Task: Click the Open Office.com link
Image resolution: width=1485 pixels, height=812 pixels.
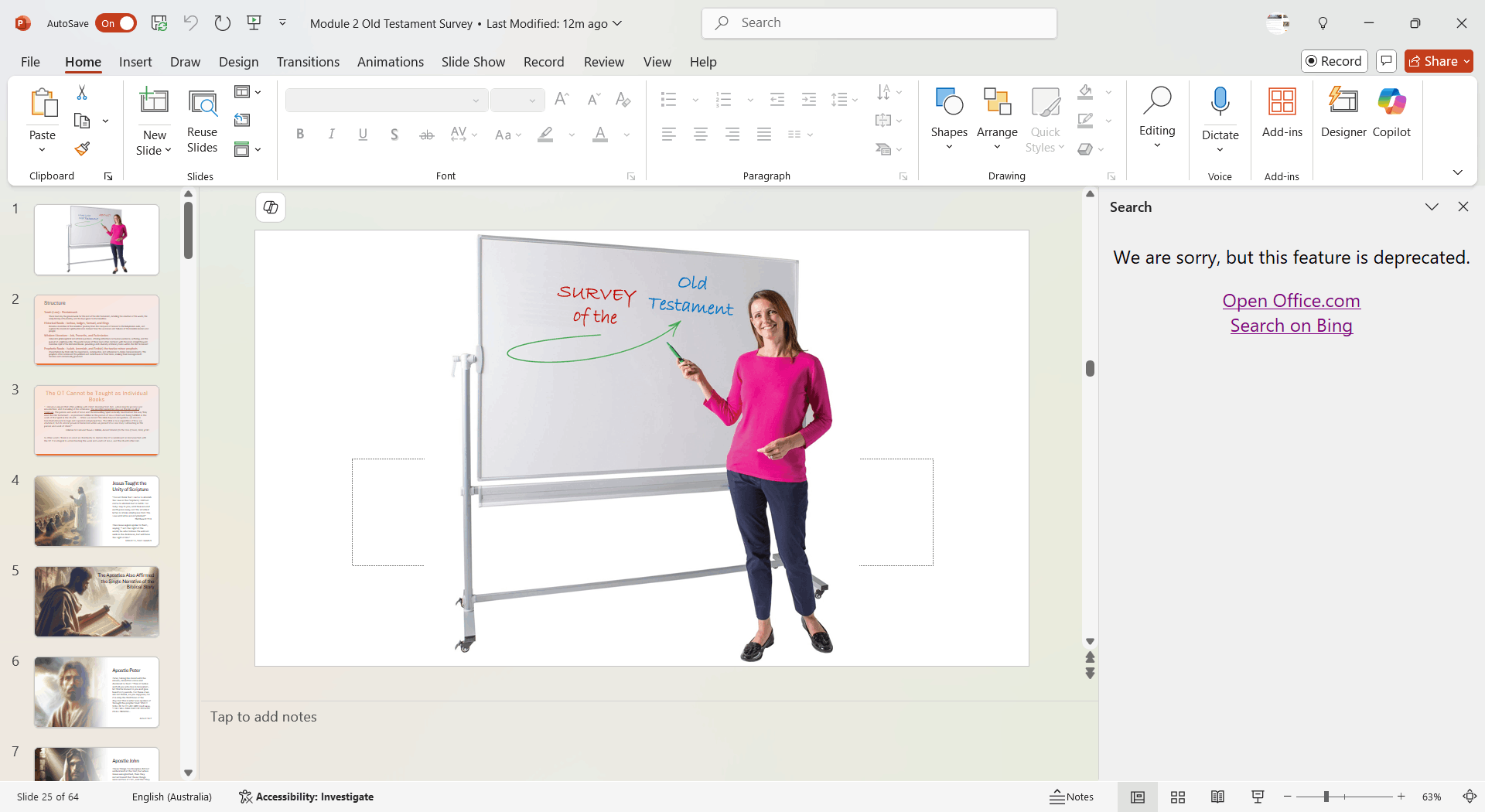Action: click(x=1291, y=301)
